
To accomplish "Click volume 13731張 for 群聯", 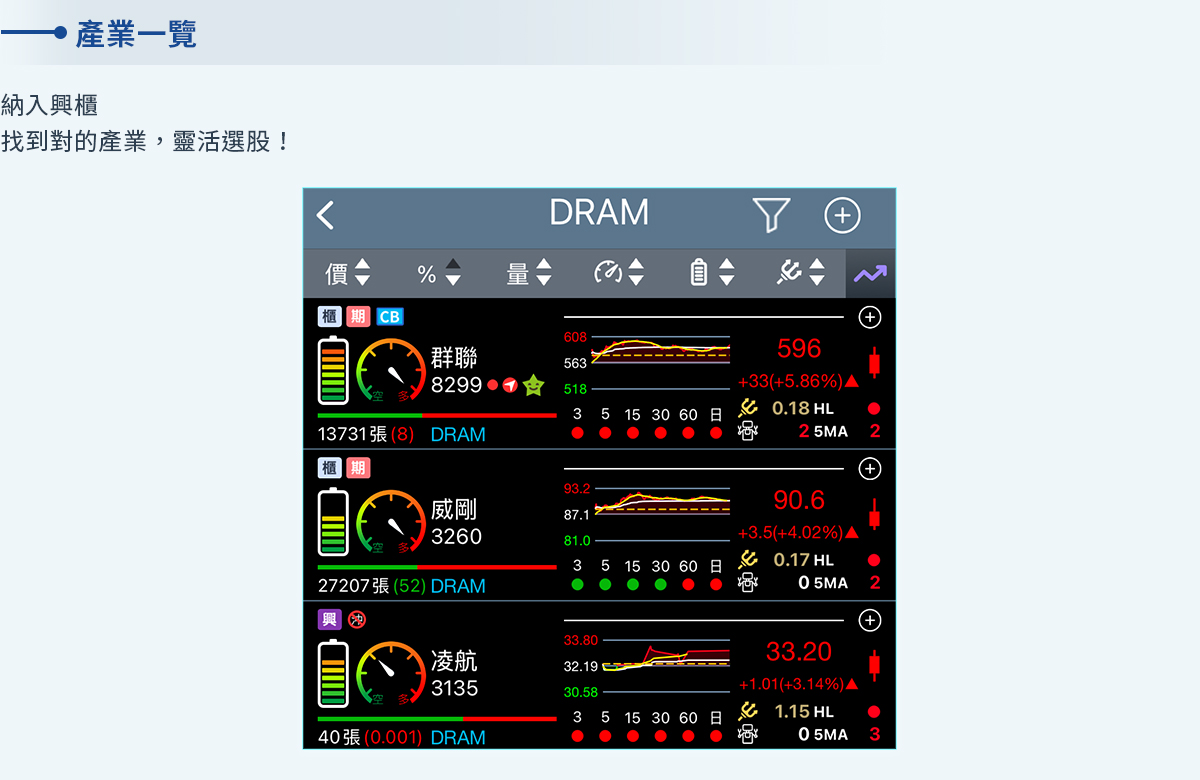I will point(353,435).
